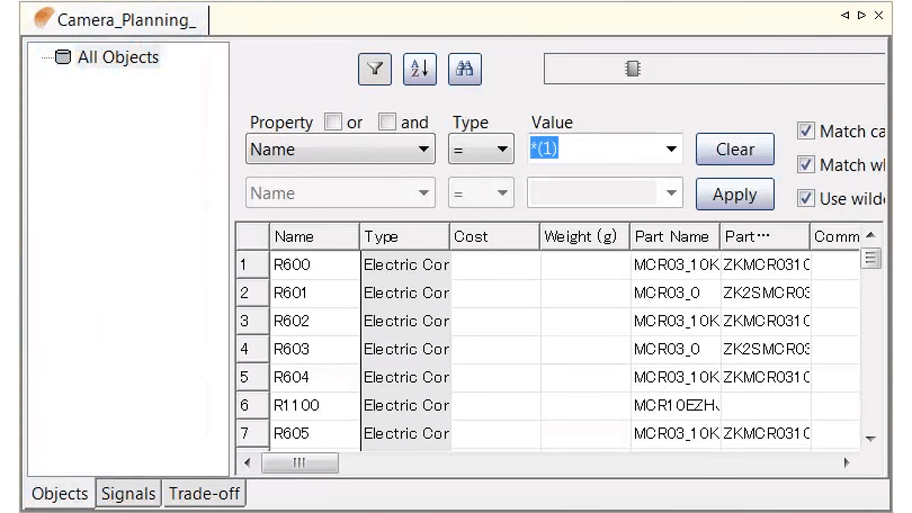This screenshot has height=513, width=912.
Task: Click the chip component icon in top bar
Action: click(x=632, y=68)
